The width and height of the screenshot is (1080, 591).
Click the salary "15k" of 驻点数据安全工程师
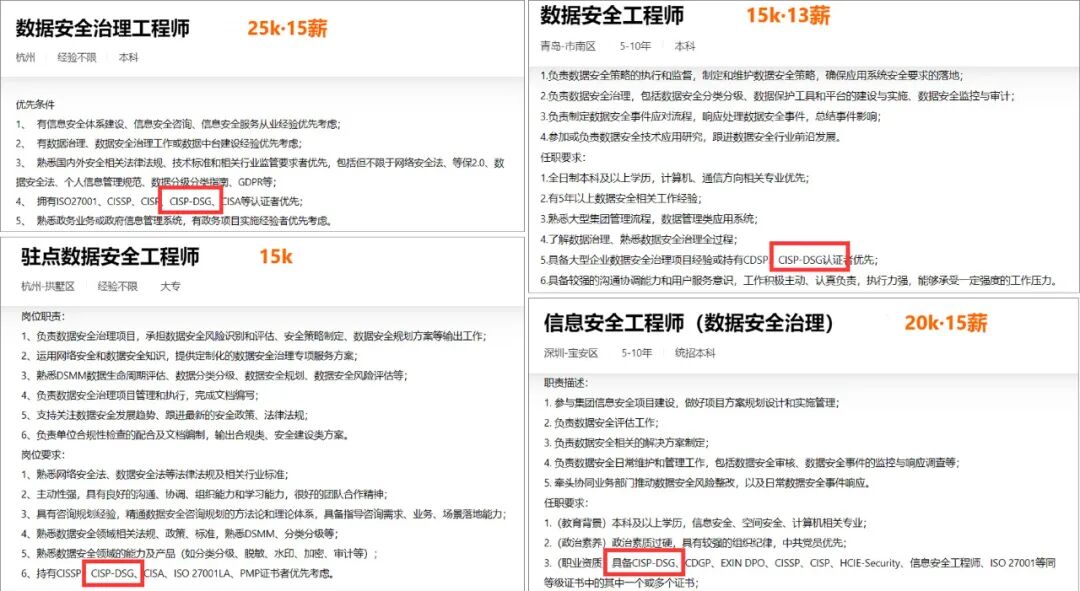(x=276, y=257)
